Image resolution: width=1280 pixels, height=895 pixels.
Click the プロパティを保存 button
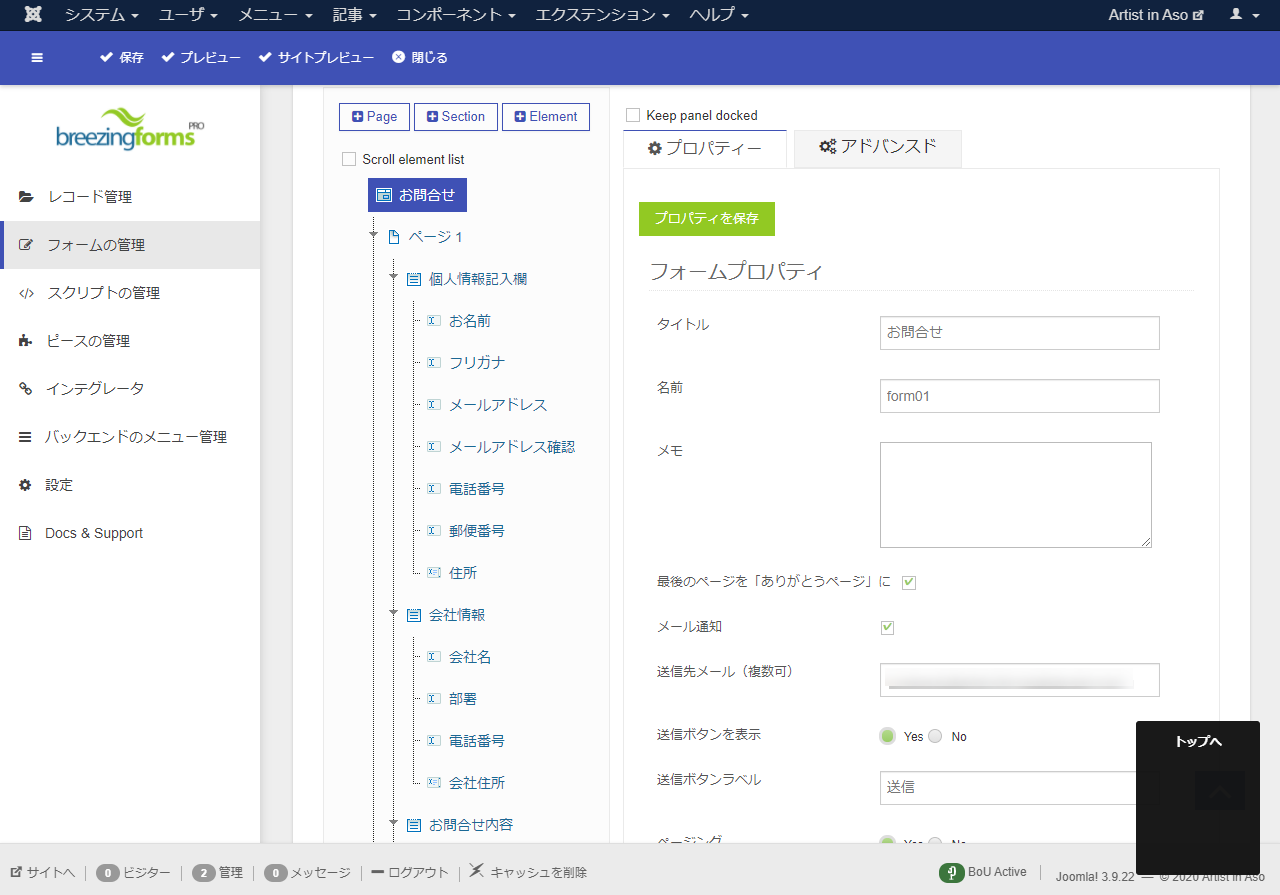click(x=707, y=218)
